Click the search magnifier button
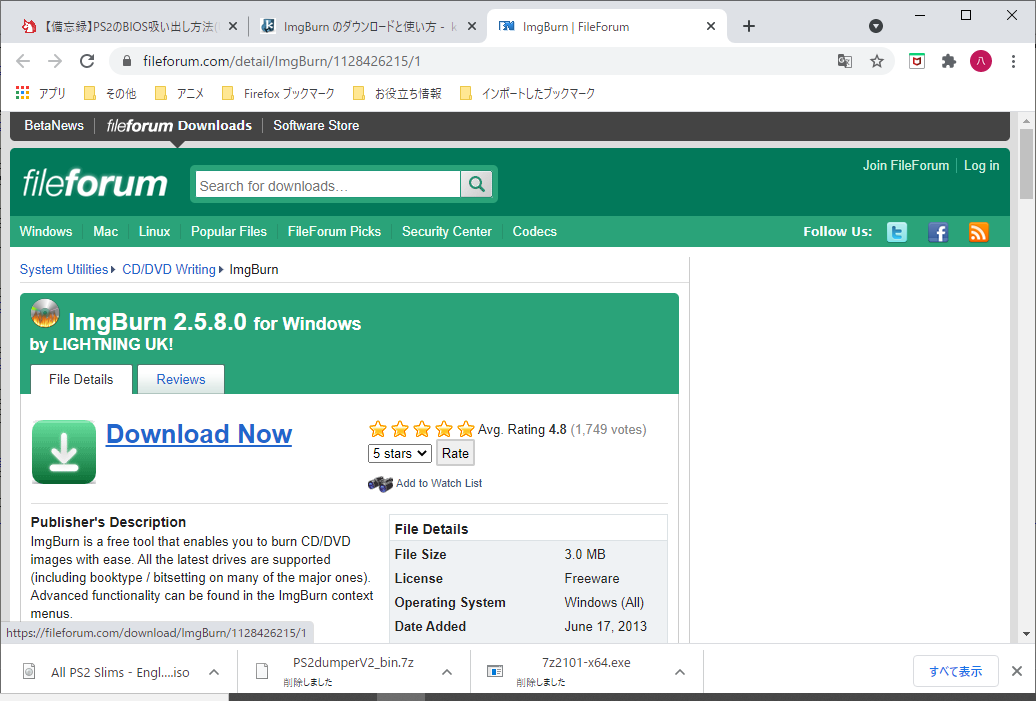The image size is (1036, 701). (x=476, y=184)
